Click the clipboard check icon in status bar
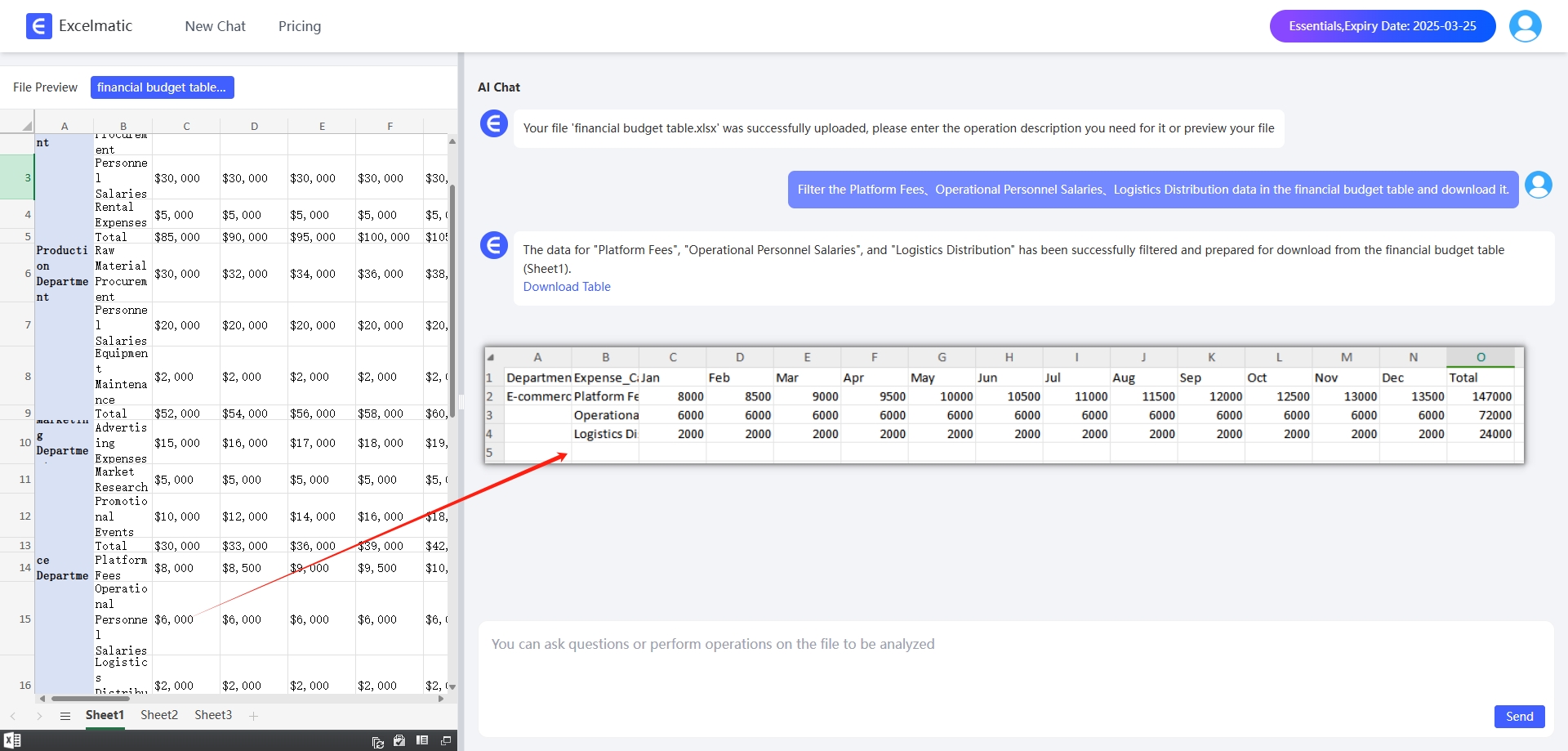 [x=399, y=740]
